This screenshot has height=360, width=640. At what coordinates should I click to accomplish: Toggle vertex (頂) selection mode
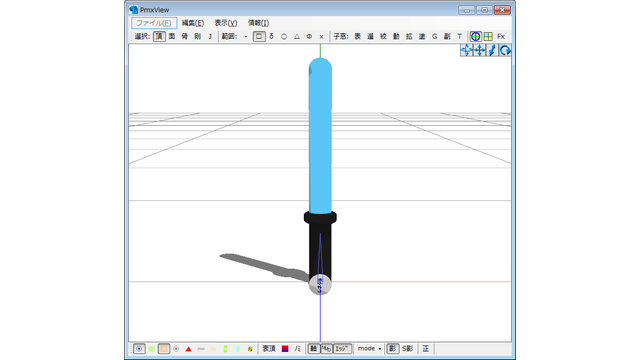(x=159, y=36)
